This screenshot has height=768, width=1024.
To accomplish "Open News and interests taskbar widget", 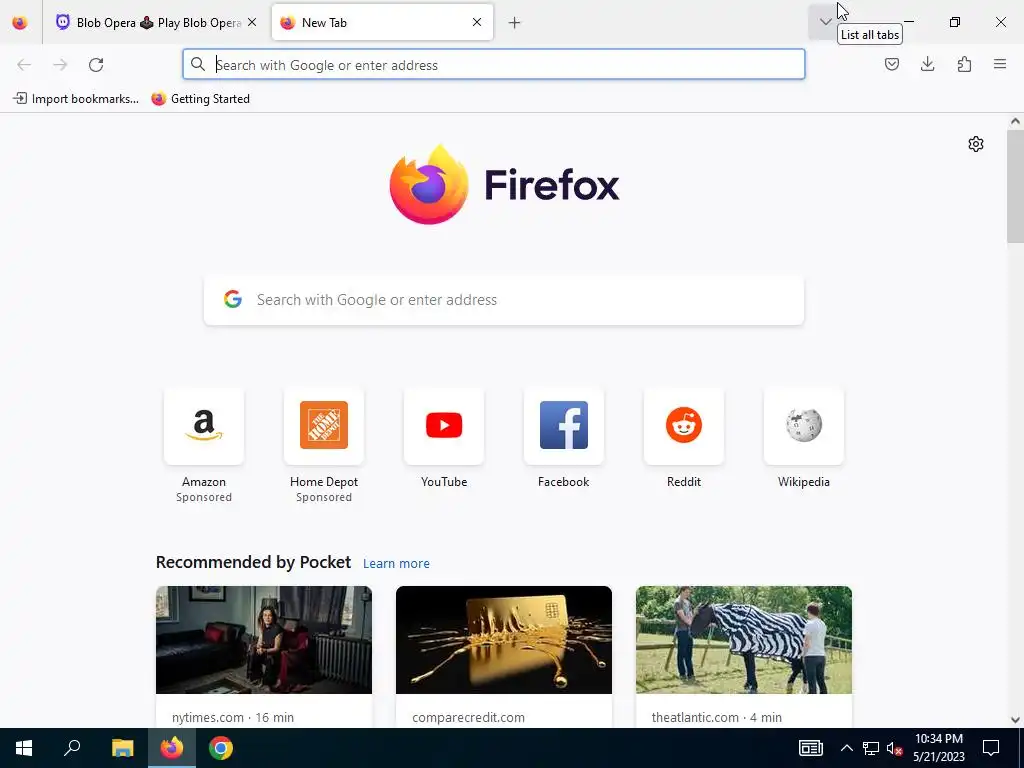I will click(x=810, y=748).
